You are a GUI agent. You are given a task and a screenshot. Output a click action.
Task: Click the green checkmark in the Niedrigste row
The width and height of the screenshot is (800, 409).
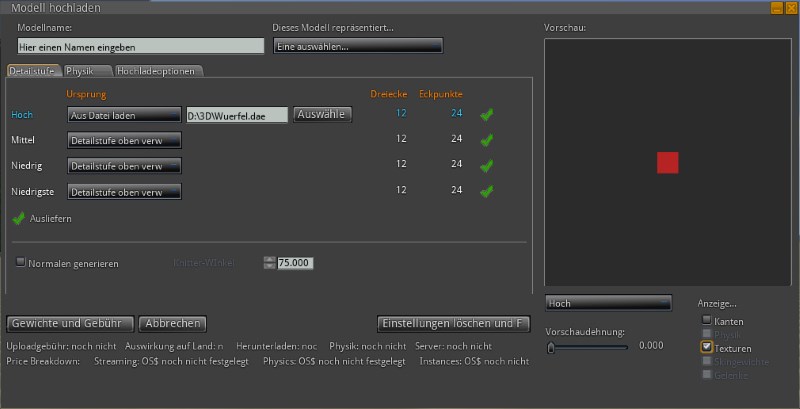coord(487,191)
